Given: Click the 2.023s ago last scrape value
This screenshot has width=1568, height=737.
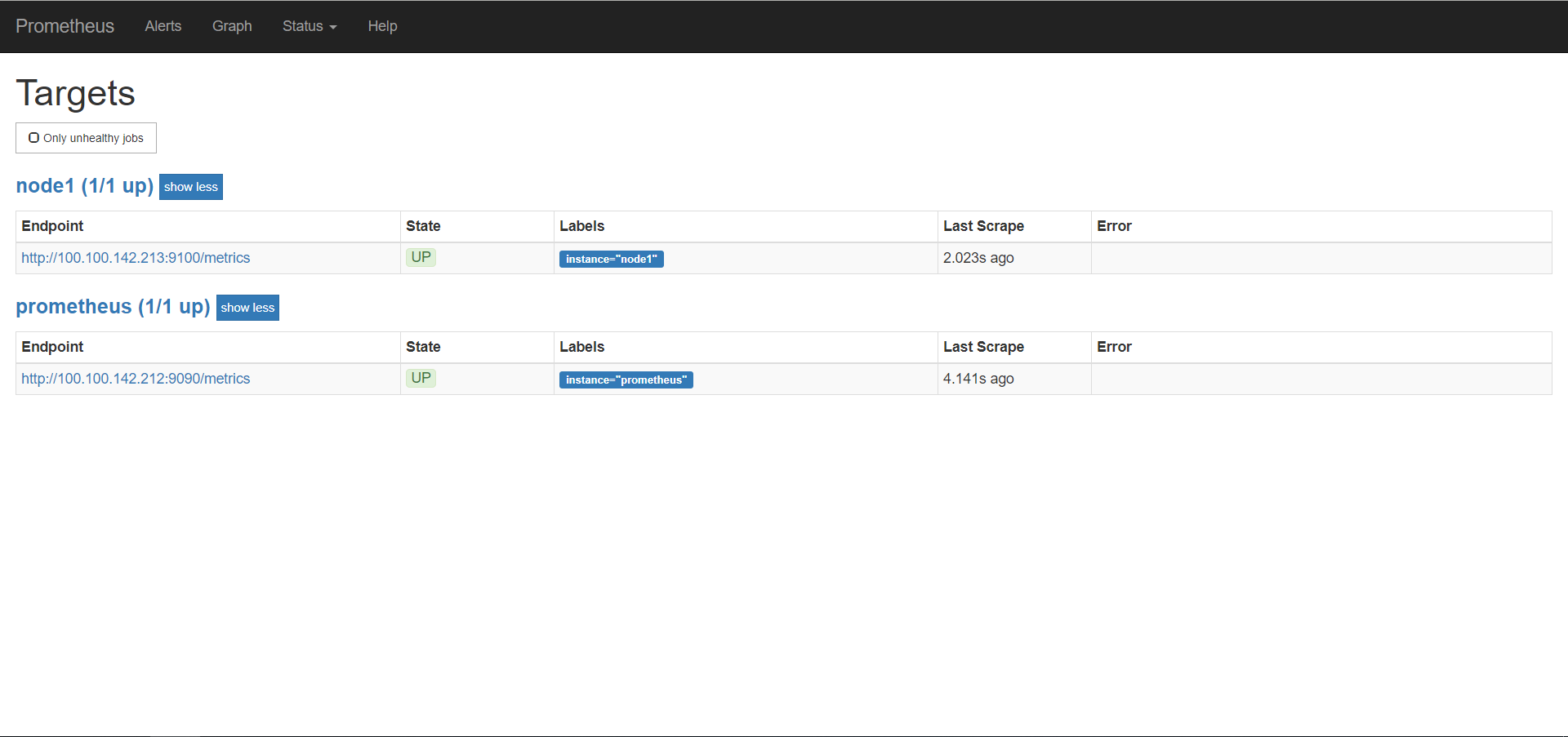Looking at the screenshot, I should coord(978,258).
